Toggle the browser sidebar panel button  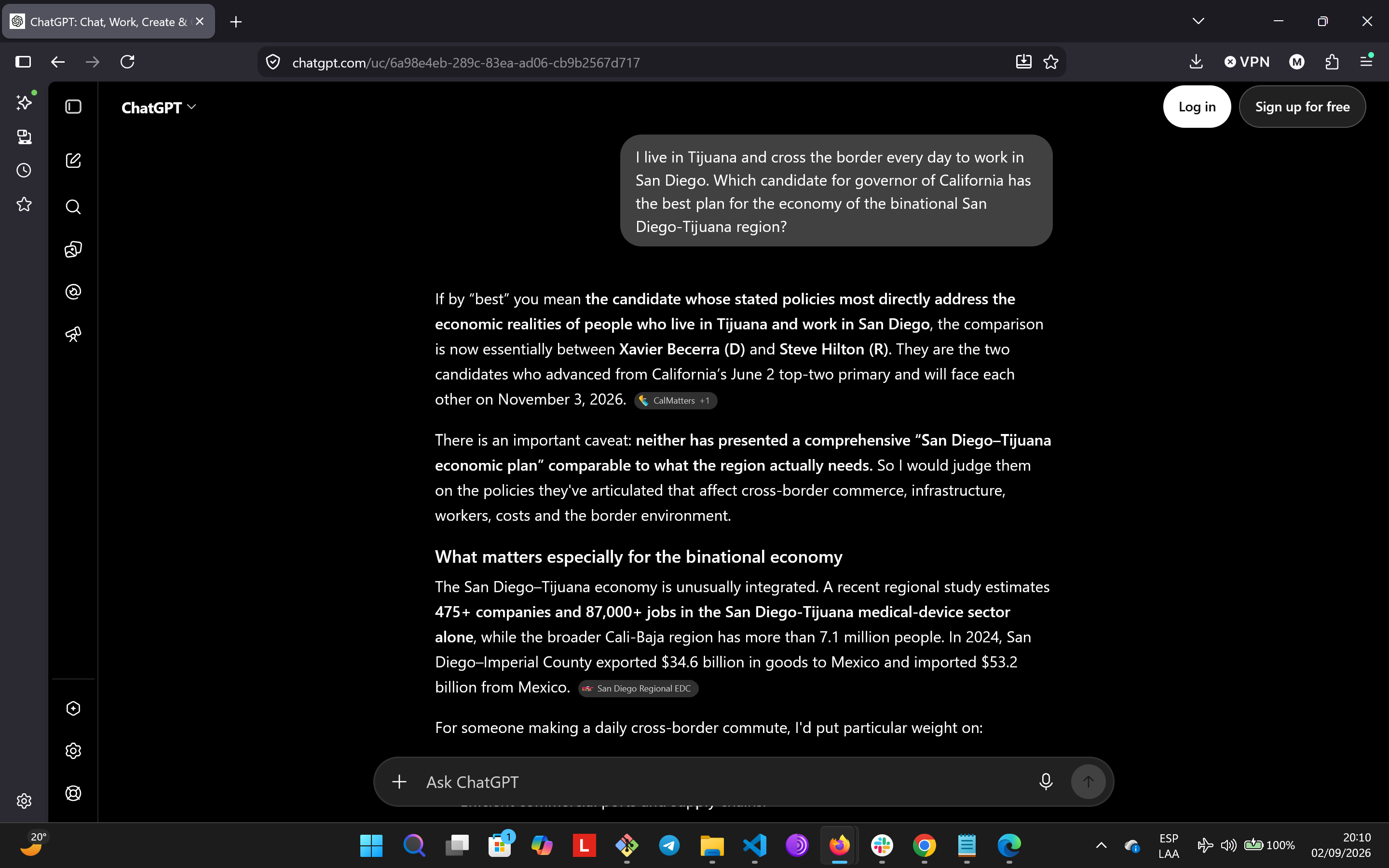23,62
